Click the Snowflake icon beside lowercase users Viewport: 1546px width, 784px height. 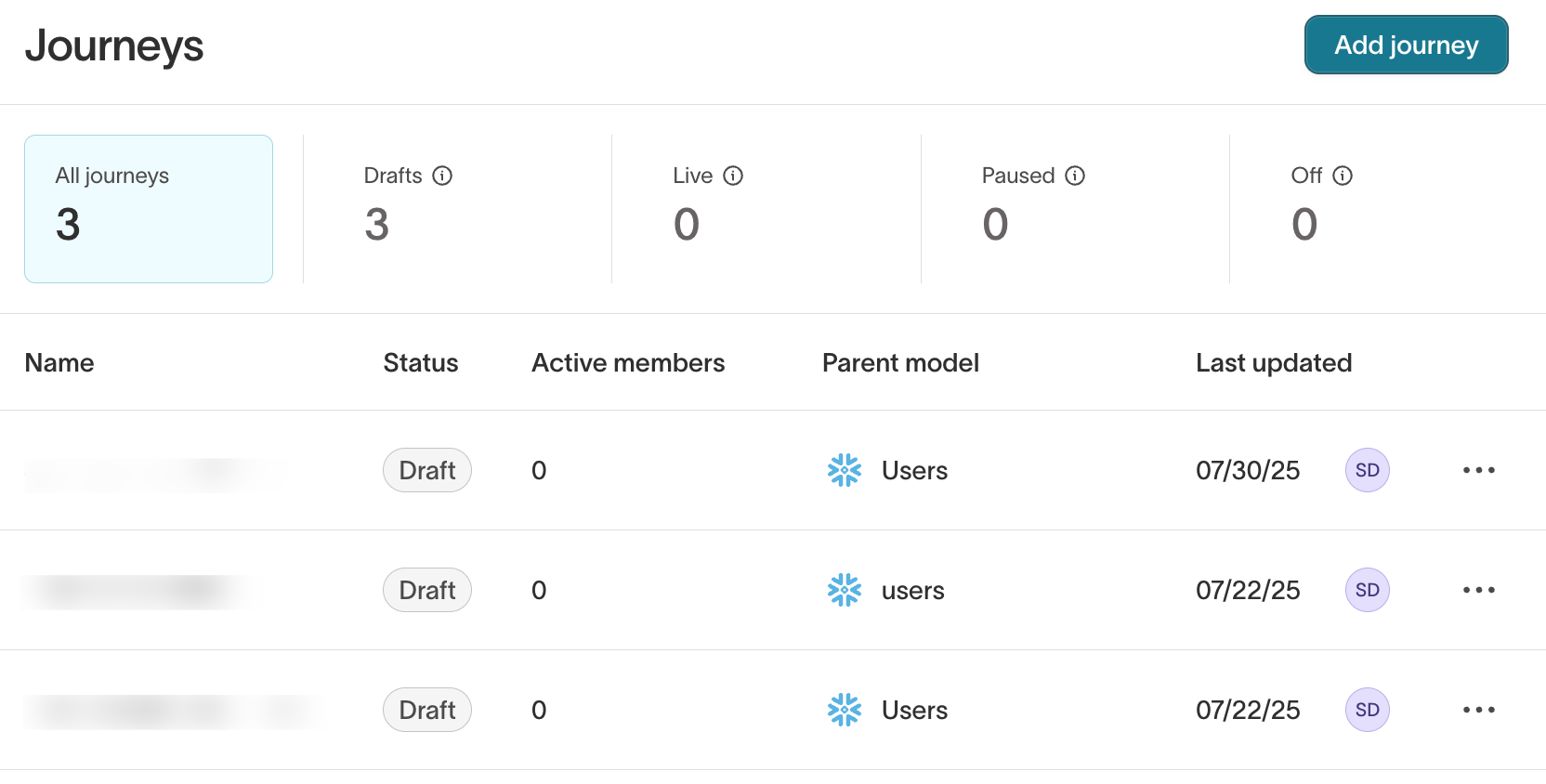click(x=844, y=590)
